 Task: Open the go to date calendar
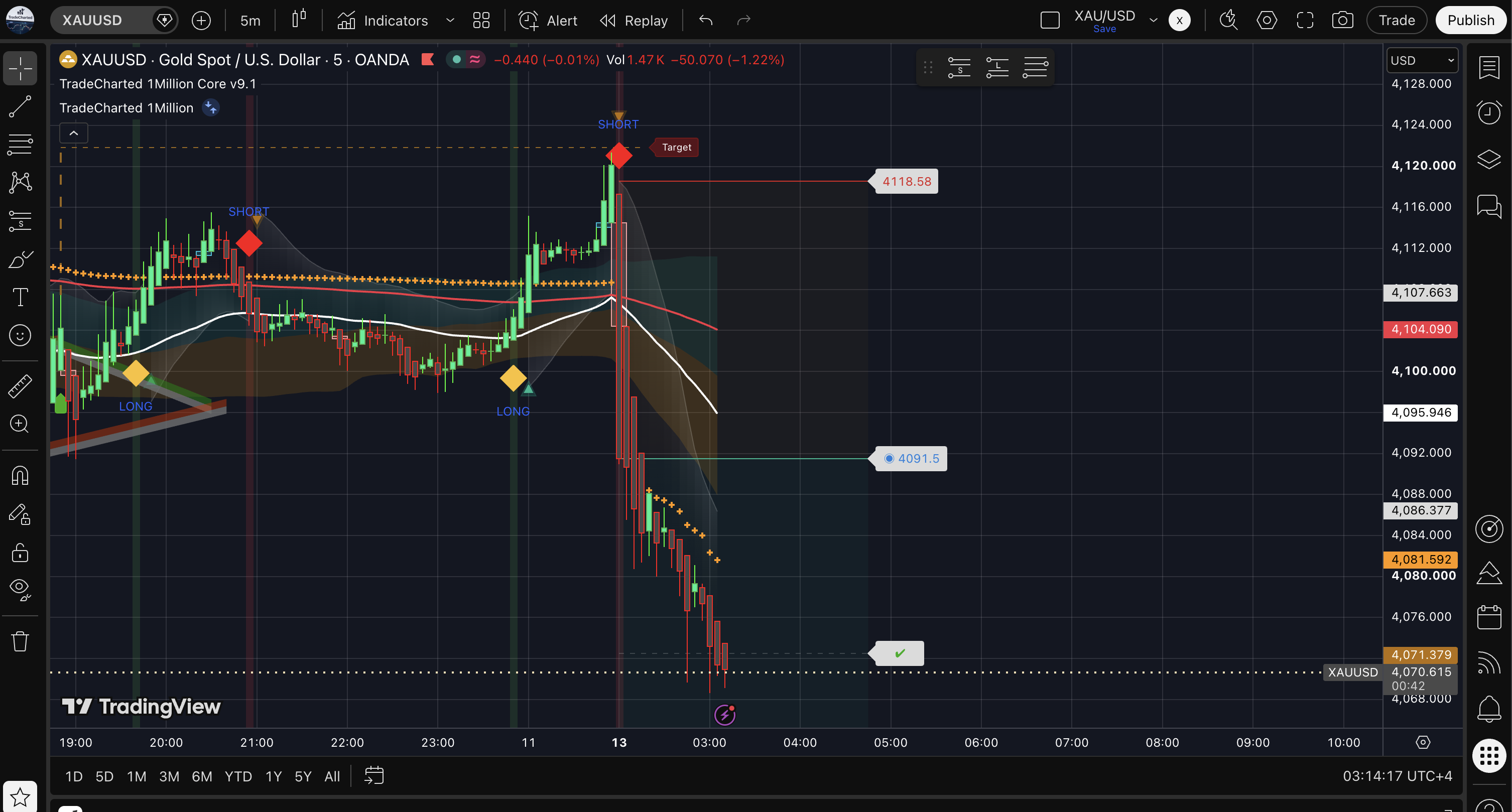(x=374, y=776)
